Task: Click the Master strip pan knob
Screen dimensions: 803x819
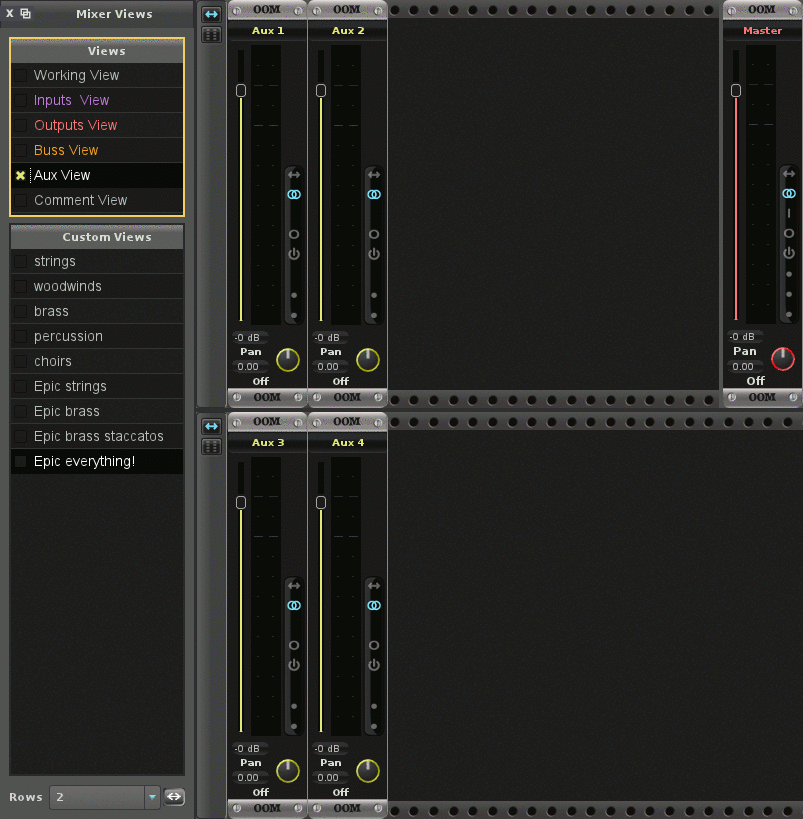Action: click(x=783, y=359)
